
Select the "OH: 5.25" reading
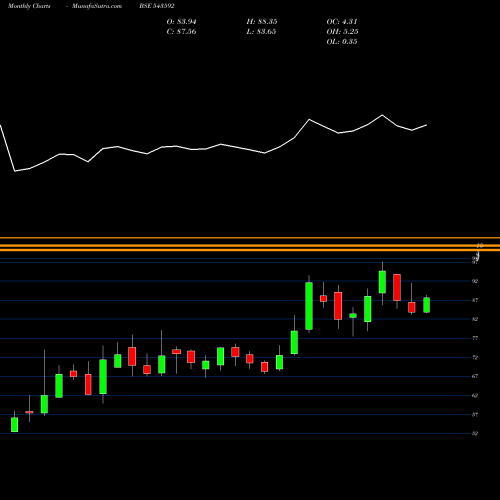tap(342, 32)
